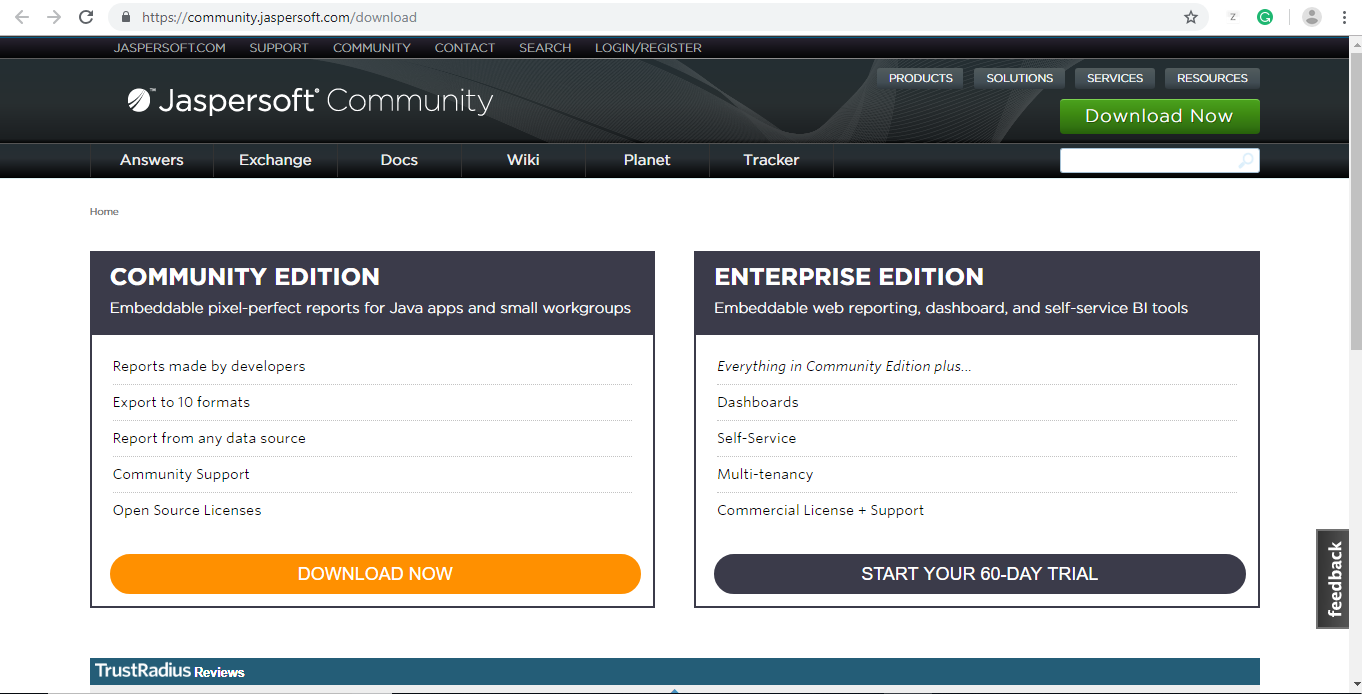
Task: Open the CONTACT top link
Action: [465, 47]
